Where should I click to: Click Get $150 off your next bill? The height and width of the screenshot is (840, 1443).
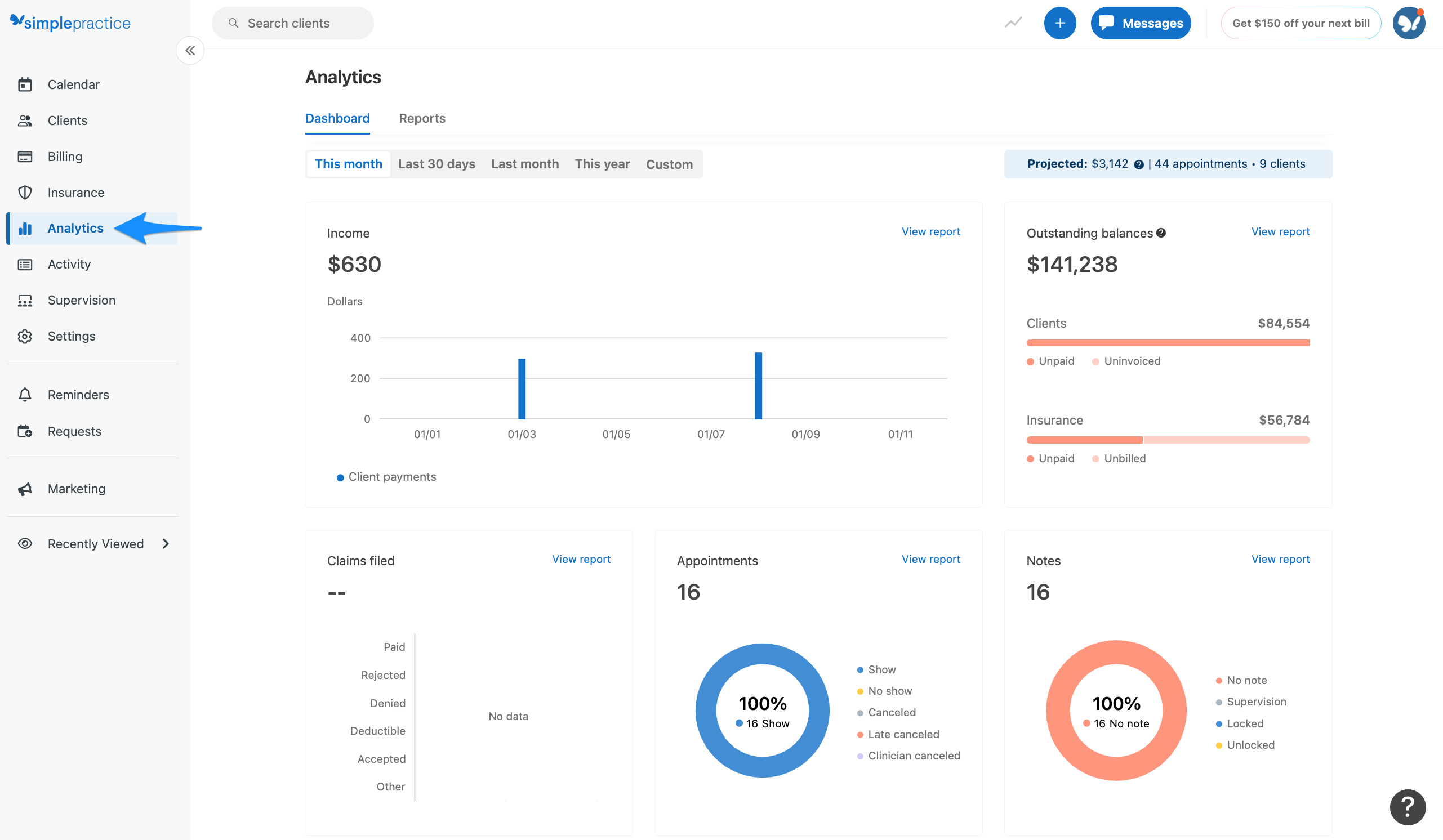click(x=1301, y=23)
